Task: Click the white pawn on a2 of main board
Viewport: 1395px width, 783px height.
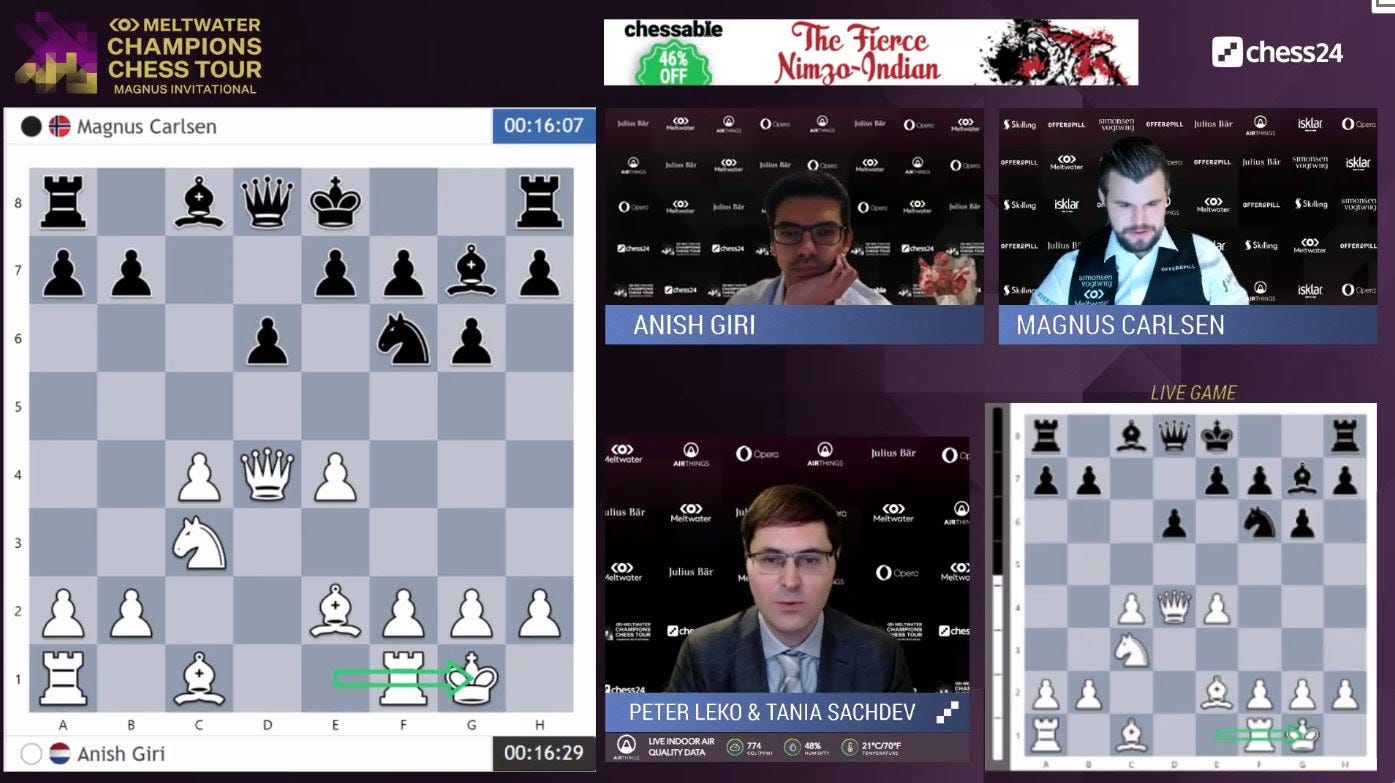Action: tap(63, 613)
